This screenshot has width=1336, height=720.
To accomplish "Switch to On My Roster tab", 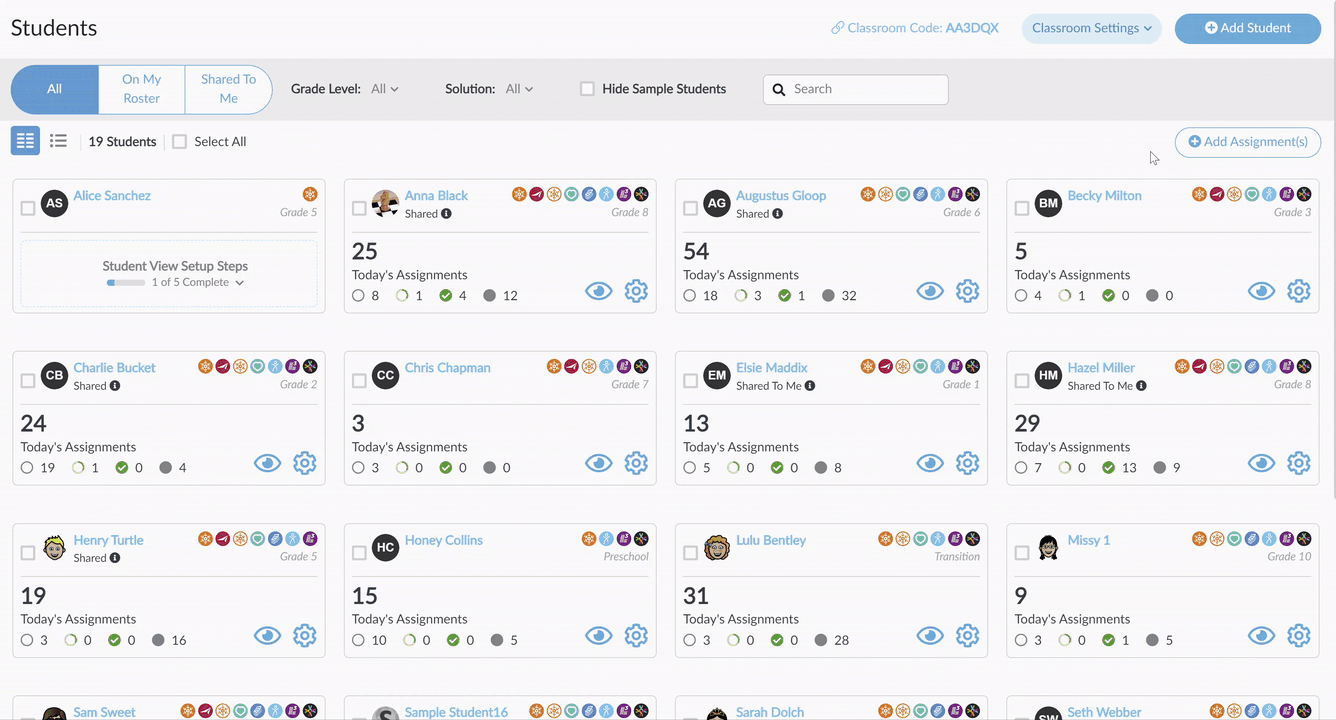I will click(x=142, y=89).
